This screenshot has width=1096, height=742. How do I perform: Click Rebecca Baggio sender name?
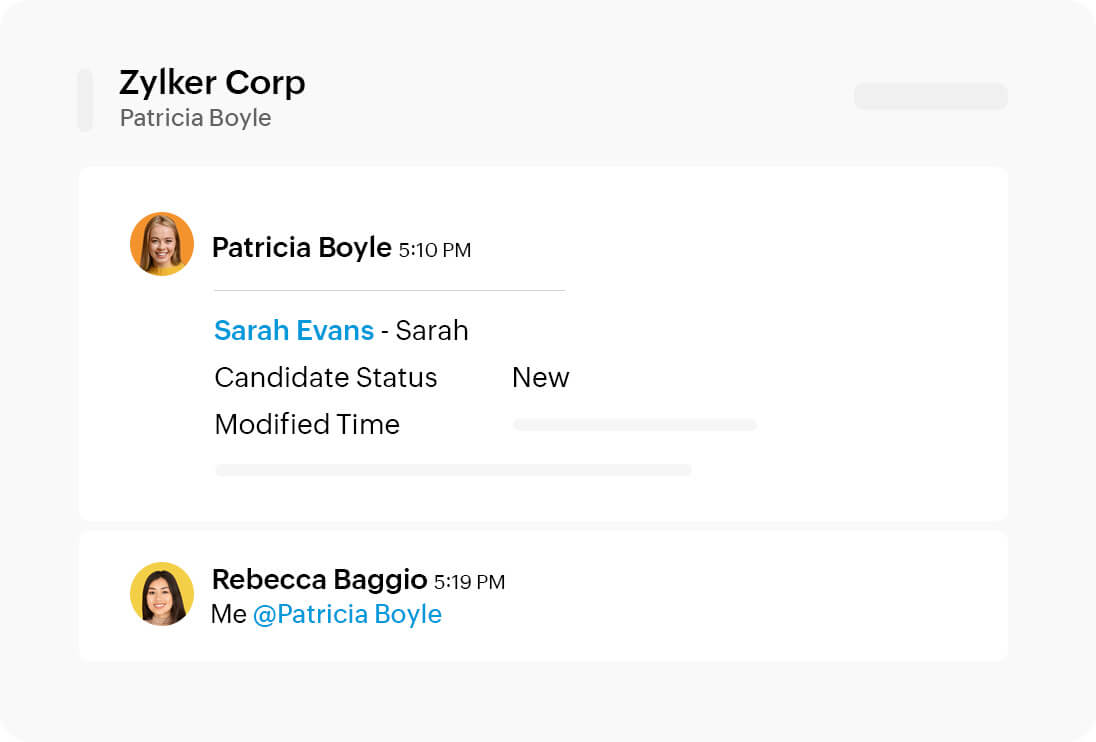[319, 580]
